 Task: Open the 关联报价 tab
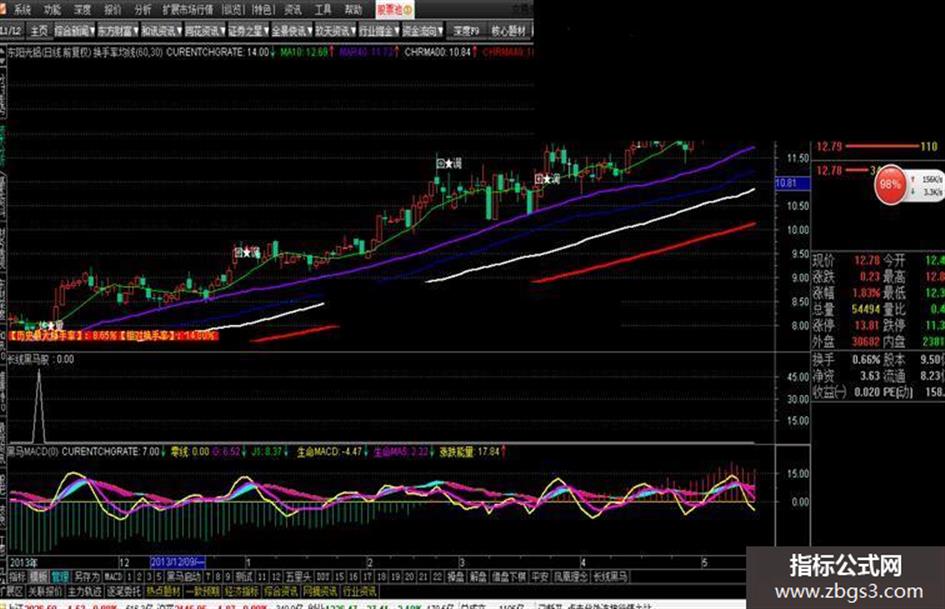tap(45, 591)
